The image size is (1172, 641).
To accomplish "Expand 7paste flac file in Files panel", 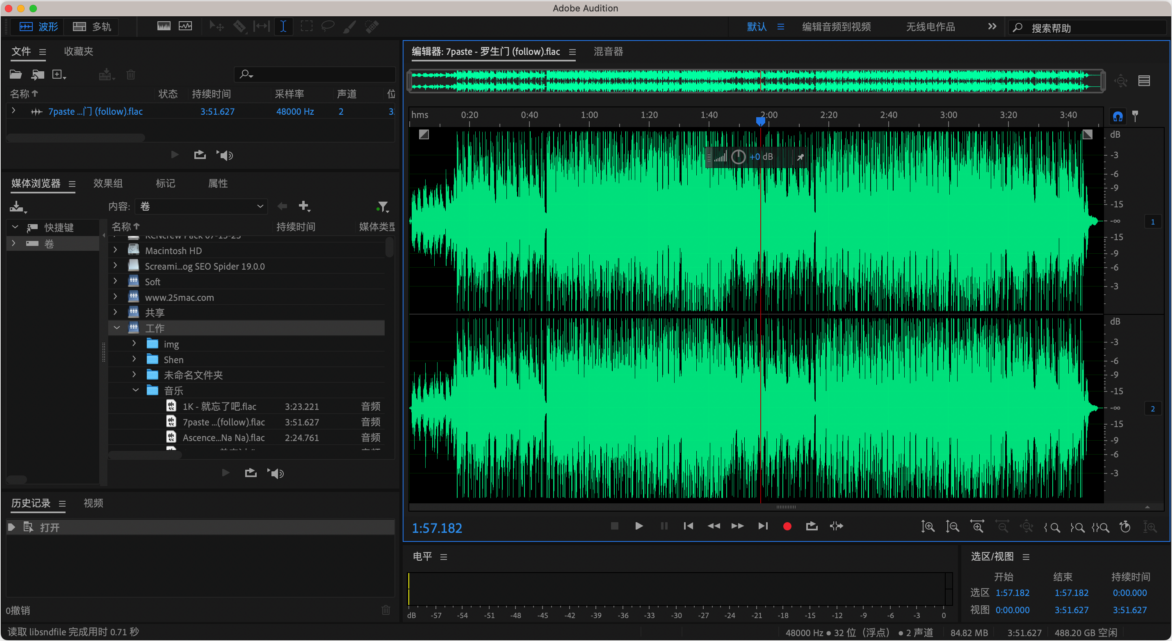I will coord(13,111).
